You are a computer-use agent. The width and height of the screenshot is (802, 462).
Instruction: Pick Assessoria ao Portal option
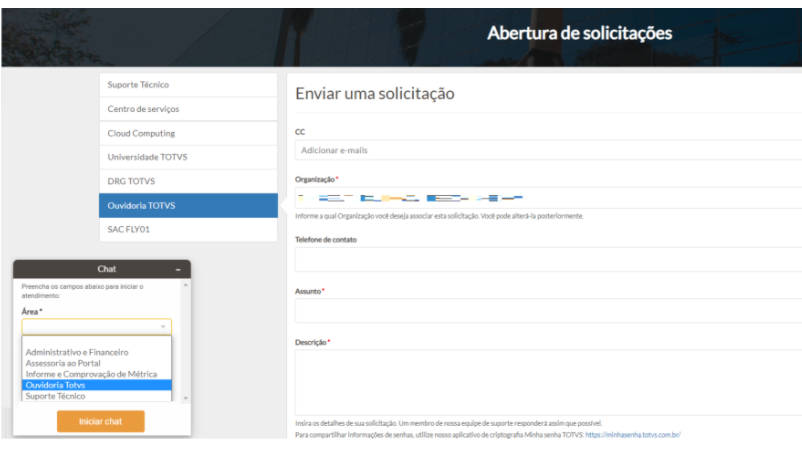[97, 363]
